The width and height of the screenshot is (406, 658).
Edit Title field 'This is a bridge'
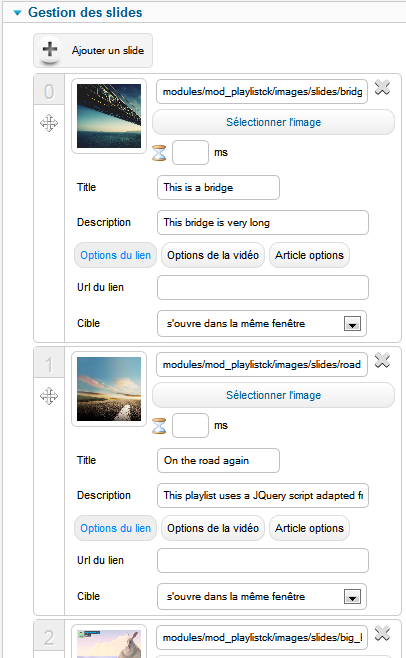pos(218,188)
